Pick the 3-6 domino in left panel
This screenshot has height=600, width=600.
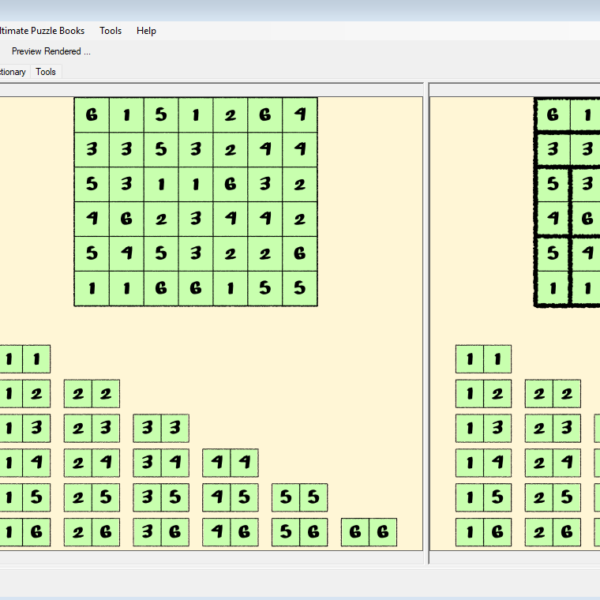161,533
